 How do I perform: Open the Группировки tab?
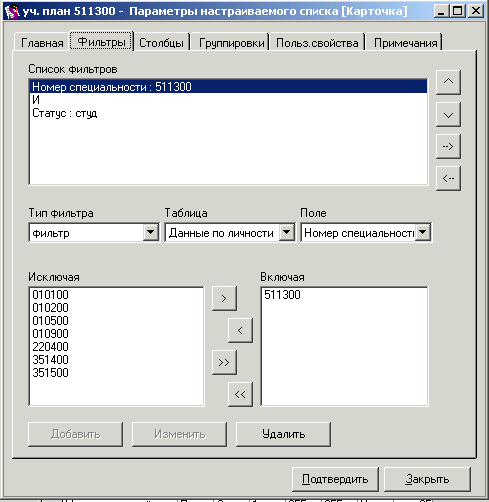(231, 43)
